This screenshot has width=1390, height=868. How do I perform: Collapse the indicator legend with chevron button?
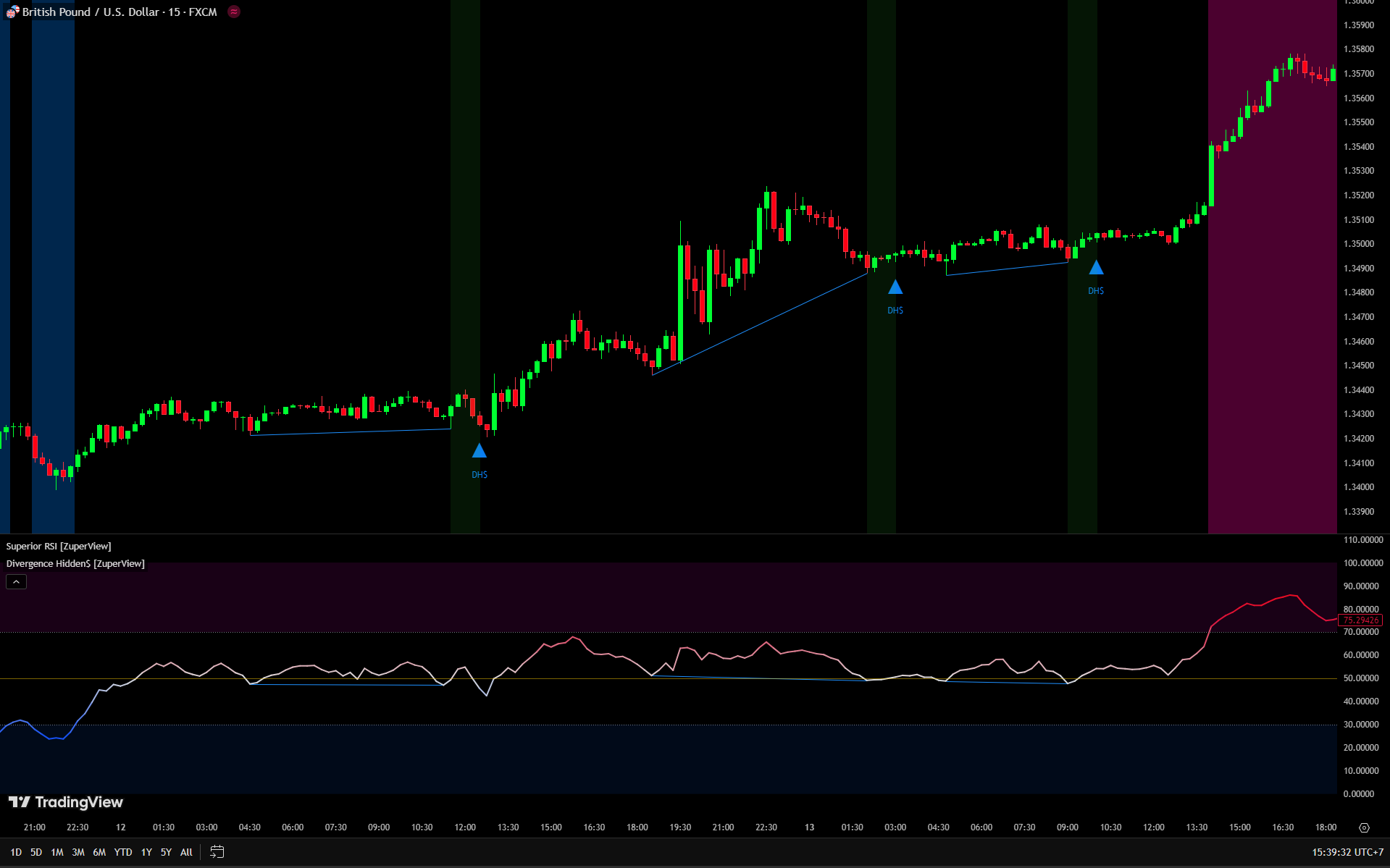pyautogui.click(x=16, y=582)
